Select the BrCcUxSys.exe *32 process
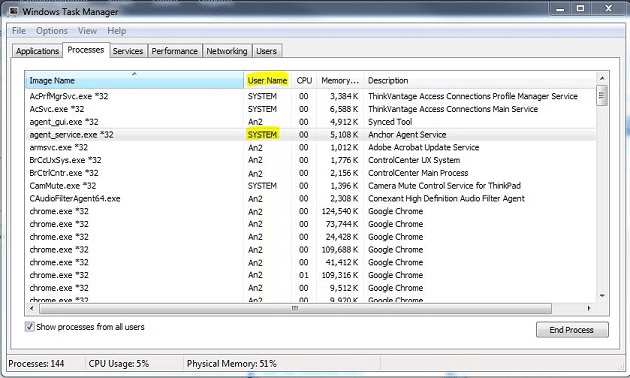 point(310,160)
